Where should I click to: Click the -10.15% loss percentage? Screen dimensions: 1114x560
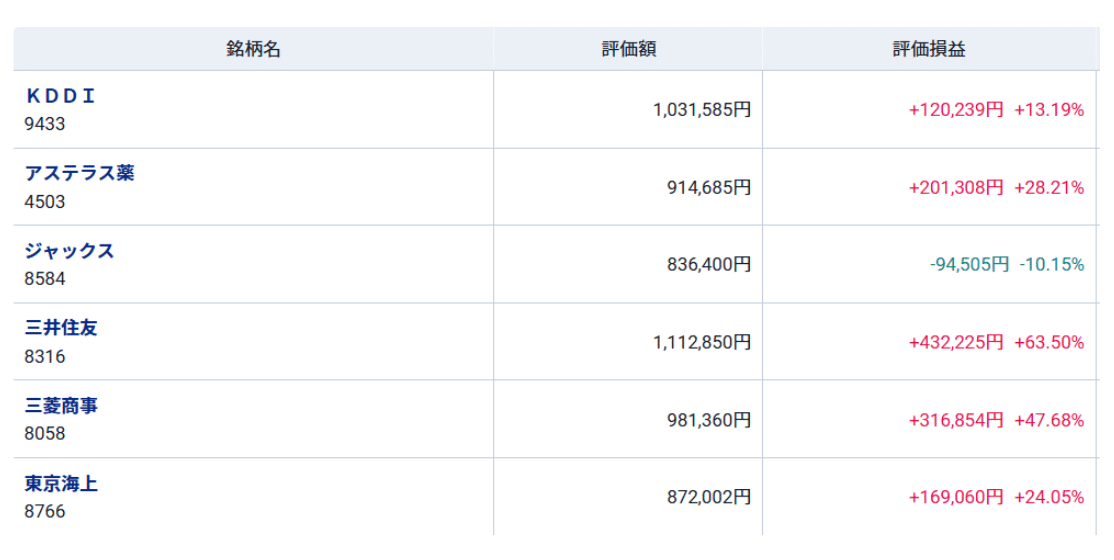pos(1051,265)
